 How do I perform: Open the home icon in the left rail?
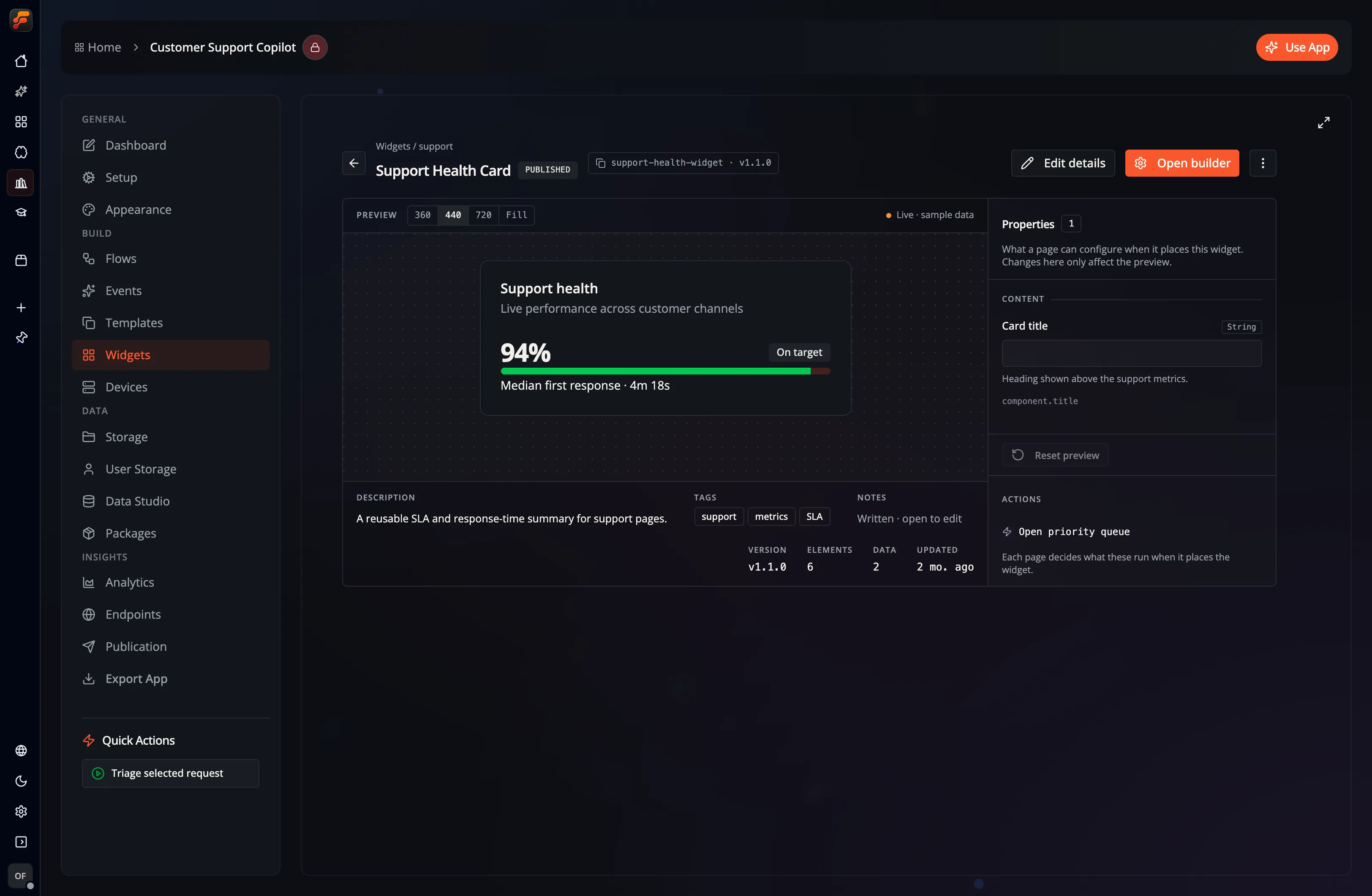point(21,61)
